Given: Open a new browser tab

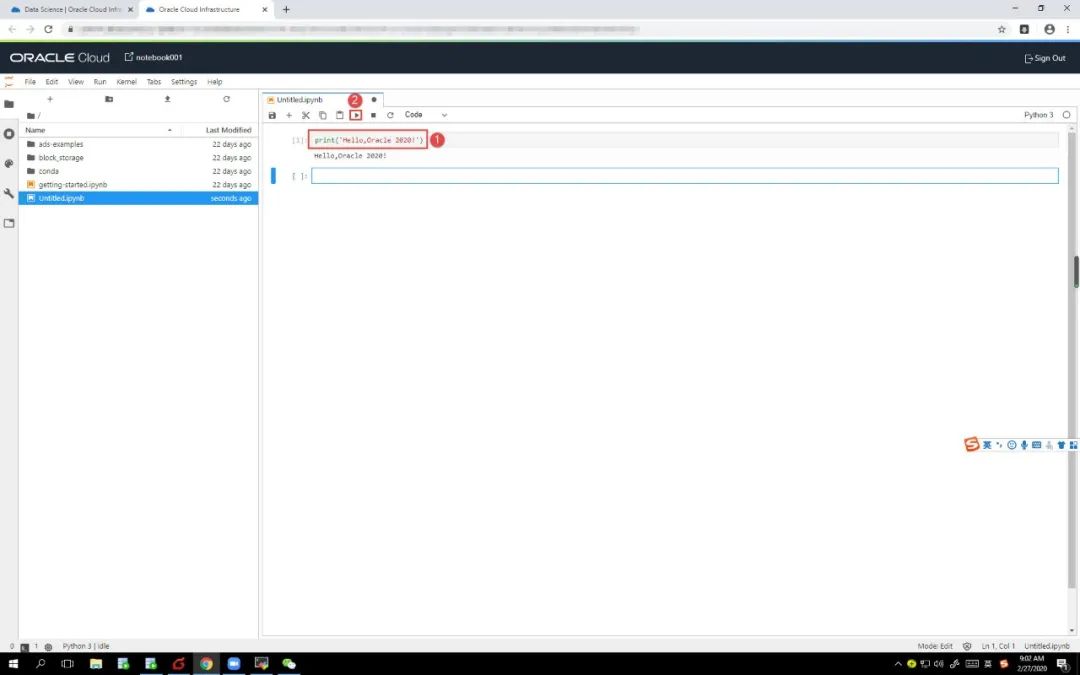Looking at the screenshot, I should coord(287,10).
